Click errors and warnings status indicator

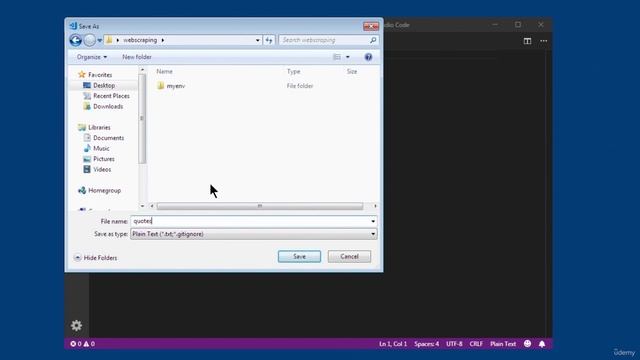pyautogui.click(x=82, y=344)
